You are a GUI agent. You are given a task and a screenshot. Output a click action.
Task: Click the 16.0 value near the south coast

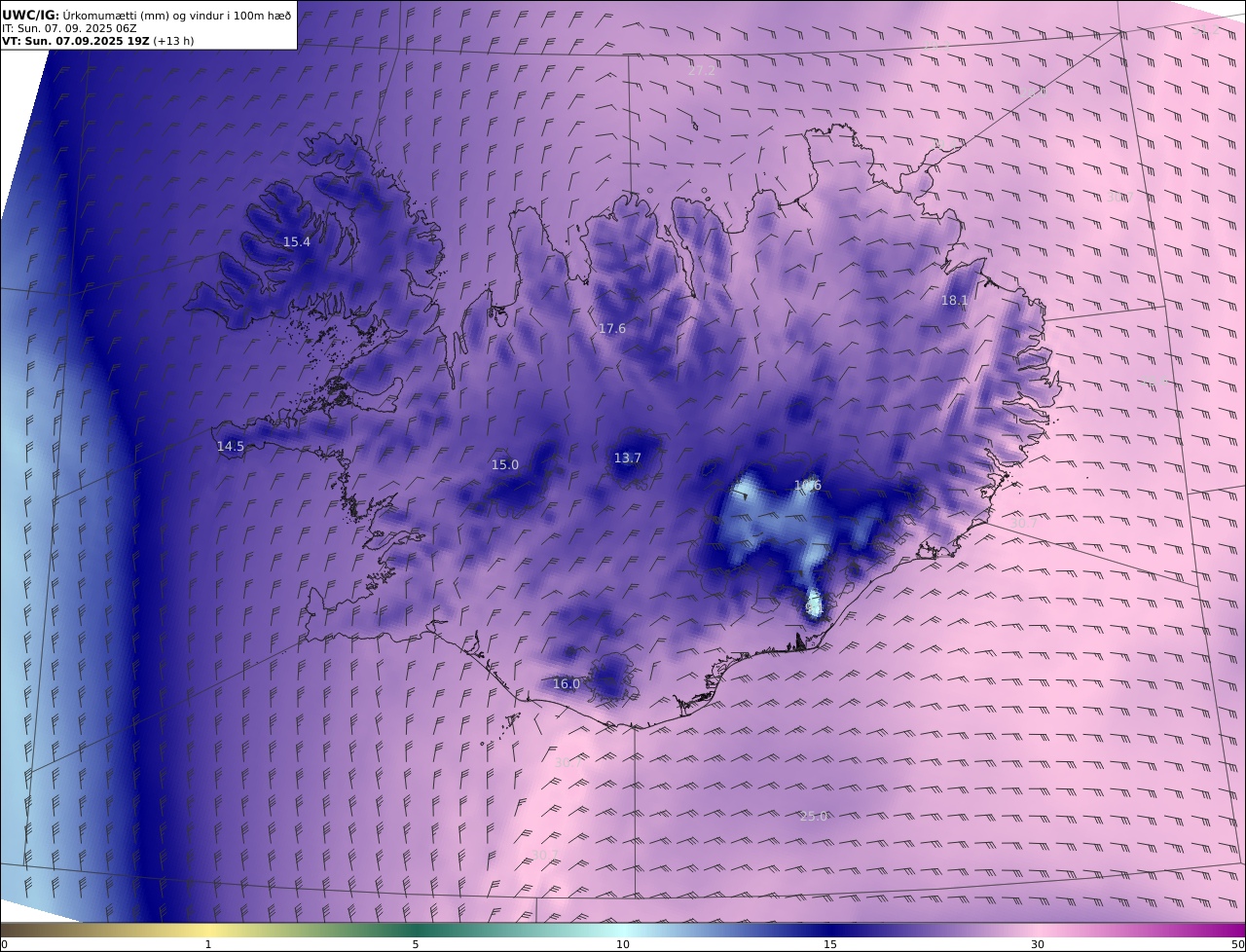[567, 683]
